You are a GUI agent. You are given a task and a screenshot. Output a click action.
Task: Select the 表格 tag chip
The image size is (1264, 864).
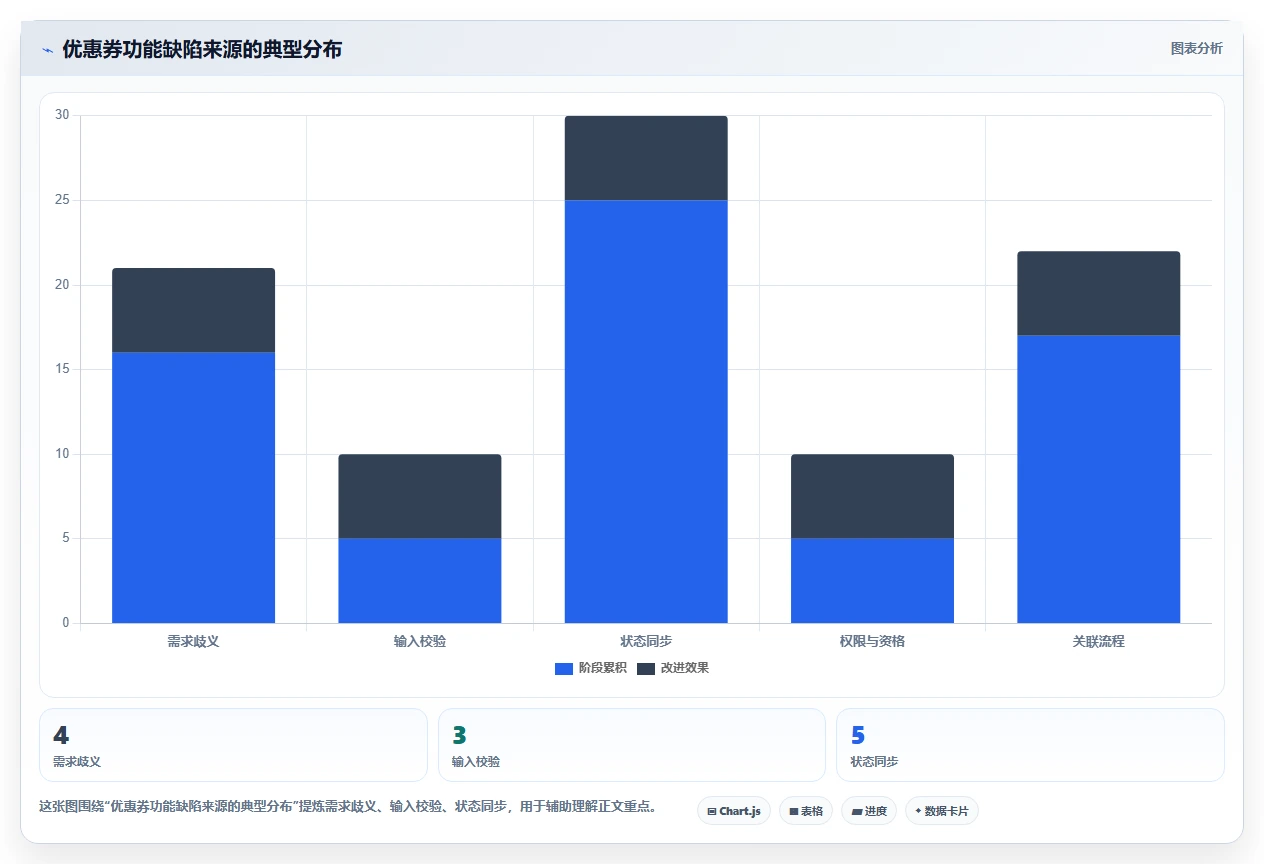pos(805,811)
